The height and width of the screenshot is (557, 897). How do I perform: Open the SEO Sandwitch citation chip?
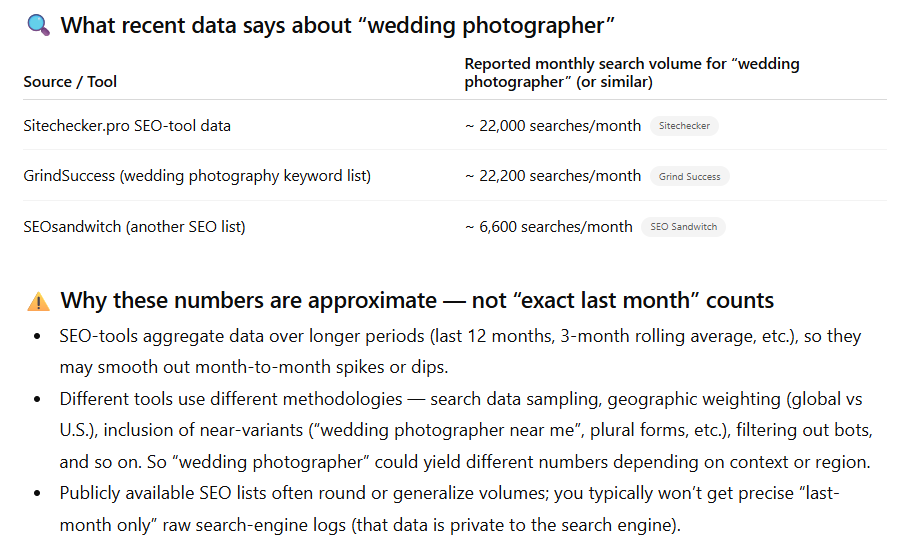click(683, 227)
